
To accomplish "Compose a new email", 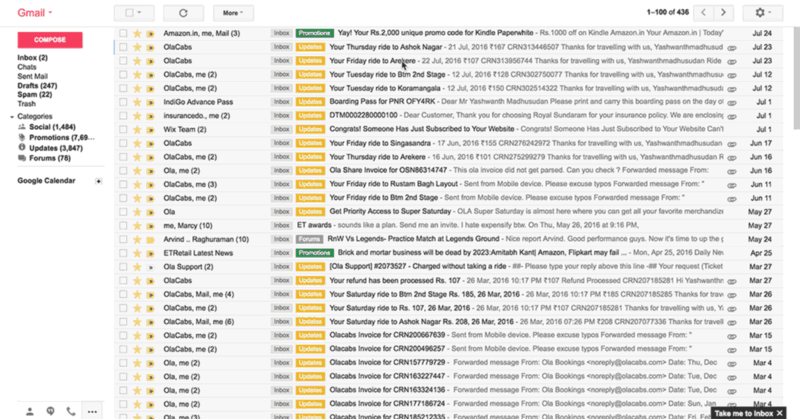I will click(x=50, y=40).
